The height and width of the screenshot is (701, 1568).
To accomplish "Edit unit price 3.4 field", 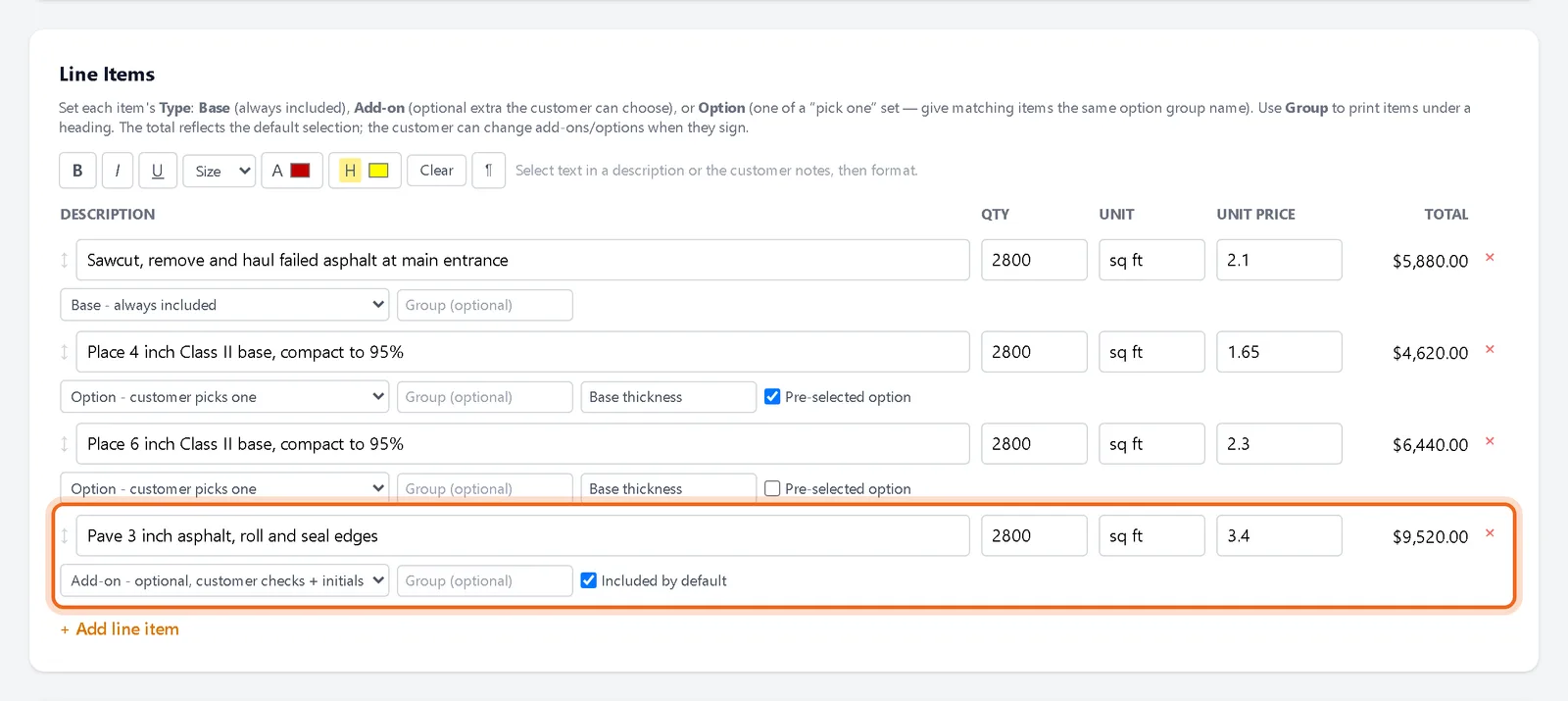I will click(1279, 536).
